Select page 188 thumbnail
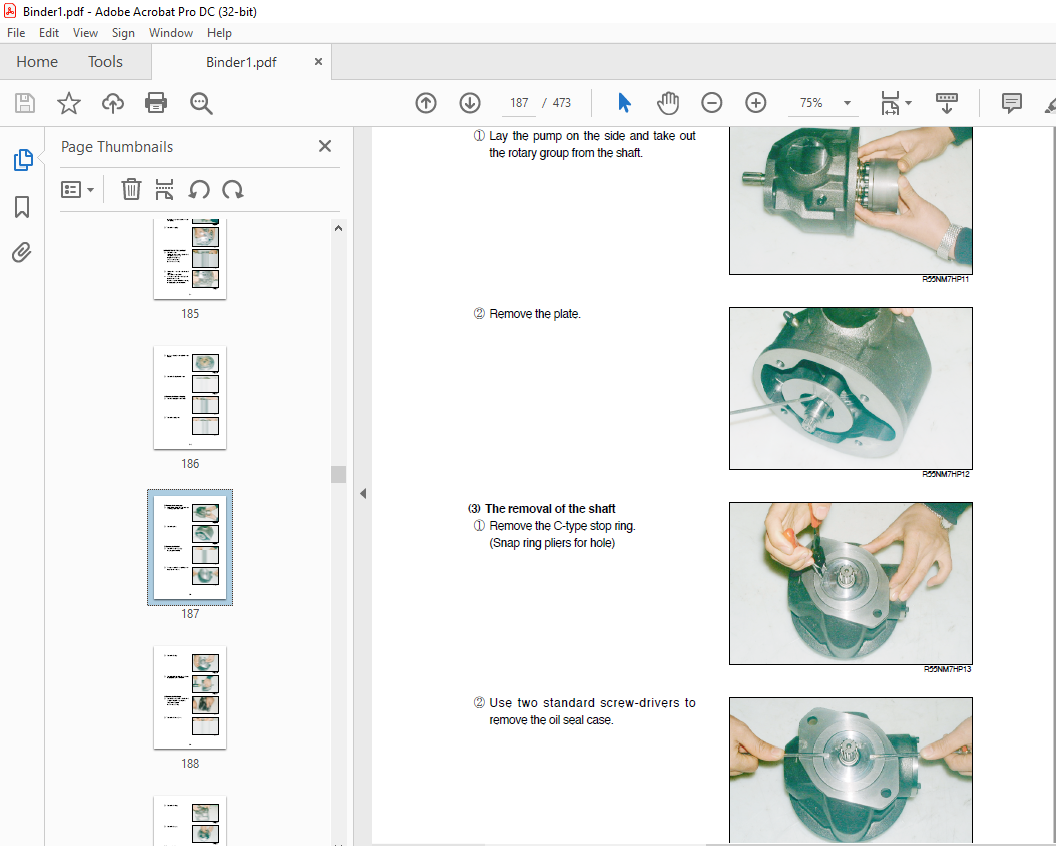Viewport: 1056px width, 846px height. [x=190, y=697]
